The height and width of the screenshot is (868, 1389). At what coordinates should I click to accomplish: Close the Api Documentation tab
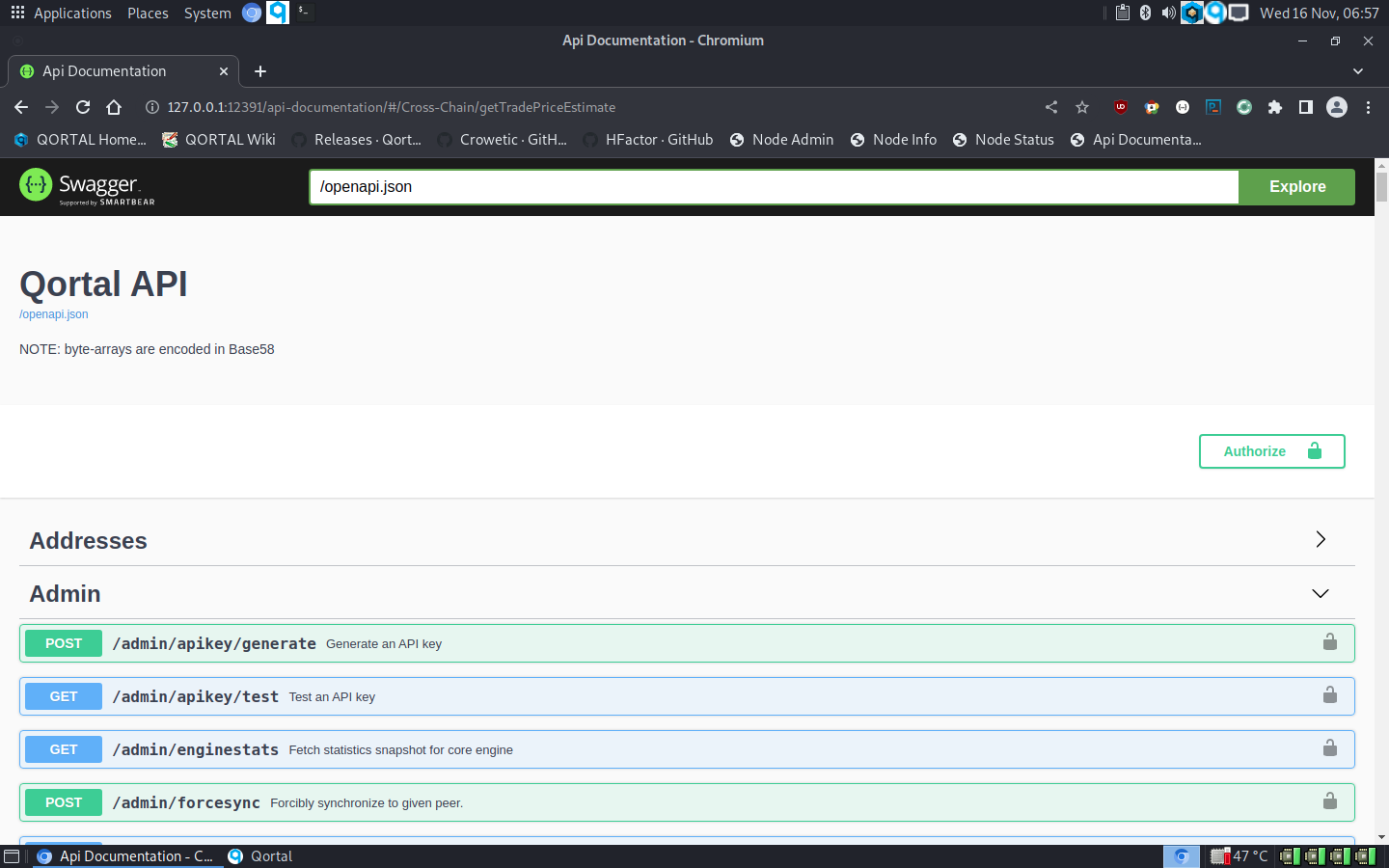tap(224, 71)
